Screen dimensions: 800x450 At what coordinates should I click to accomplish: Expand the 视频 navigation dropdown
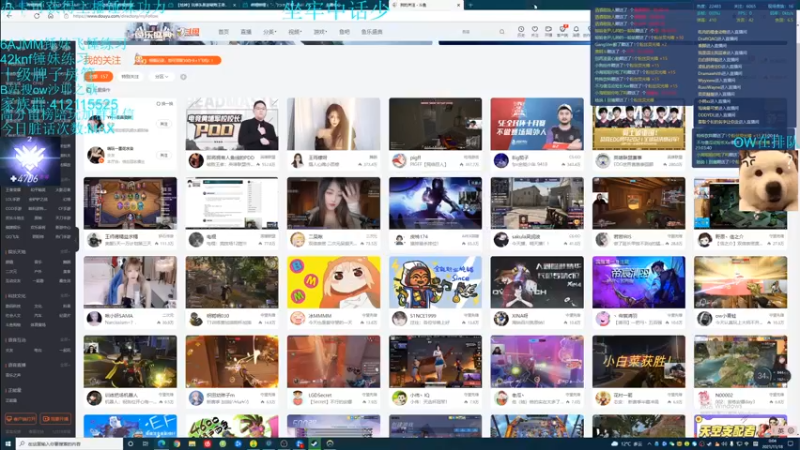pos(294,32)
